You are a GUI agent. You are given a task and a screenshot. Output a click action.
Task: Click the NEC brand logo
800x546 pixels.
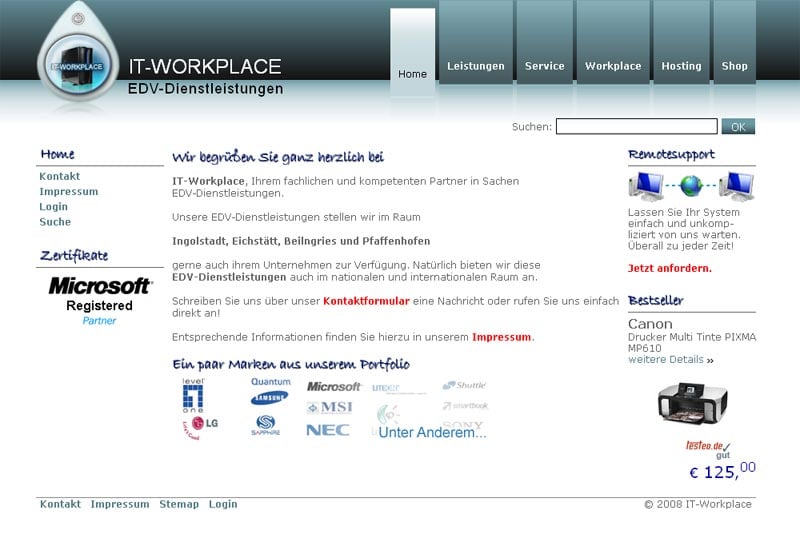click(x=328, y=430)
